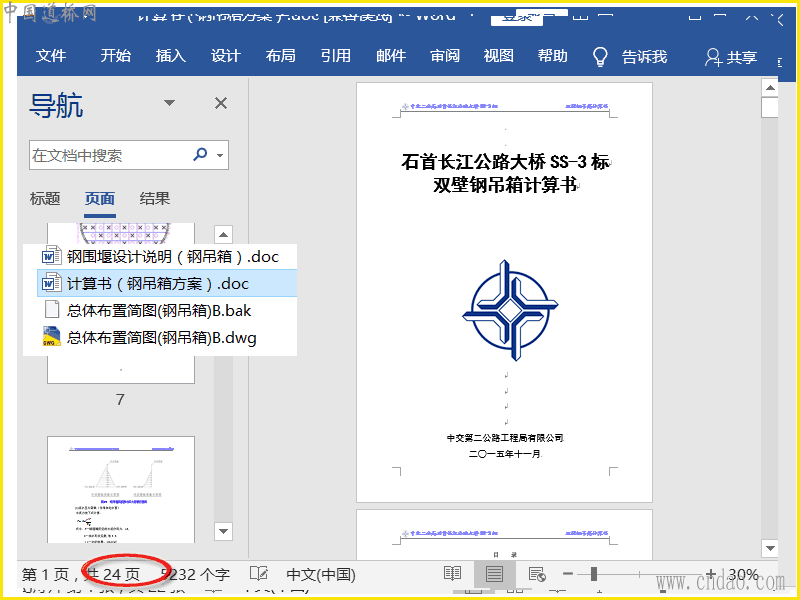Open the 插入 ribbon tab

(x=170, y=56)
